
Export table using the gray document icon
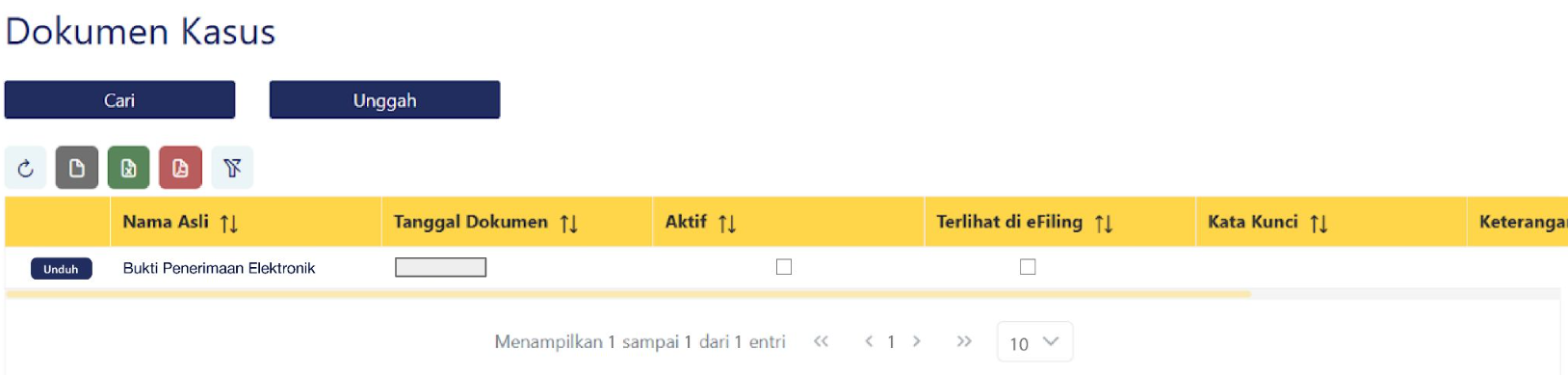tap(77, 168)
